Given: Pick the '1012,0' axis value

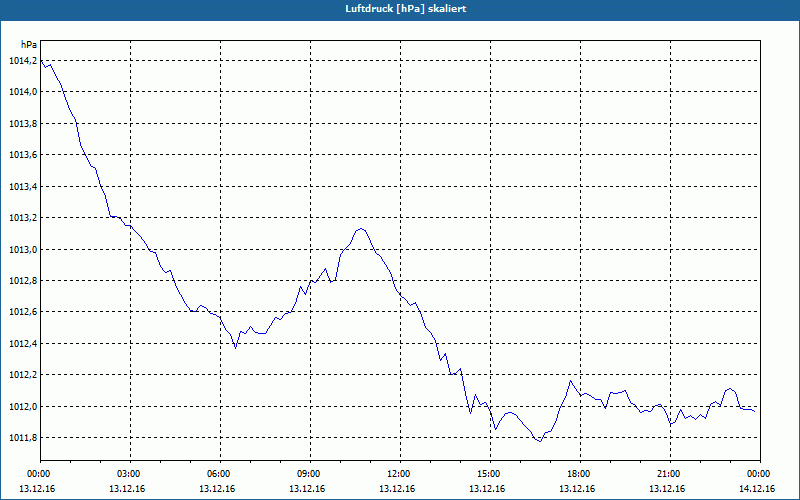Looking at the screenshot, I should tap(23, 407).
